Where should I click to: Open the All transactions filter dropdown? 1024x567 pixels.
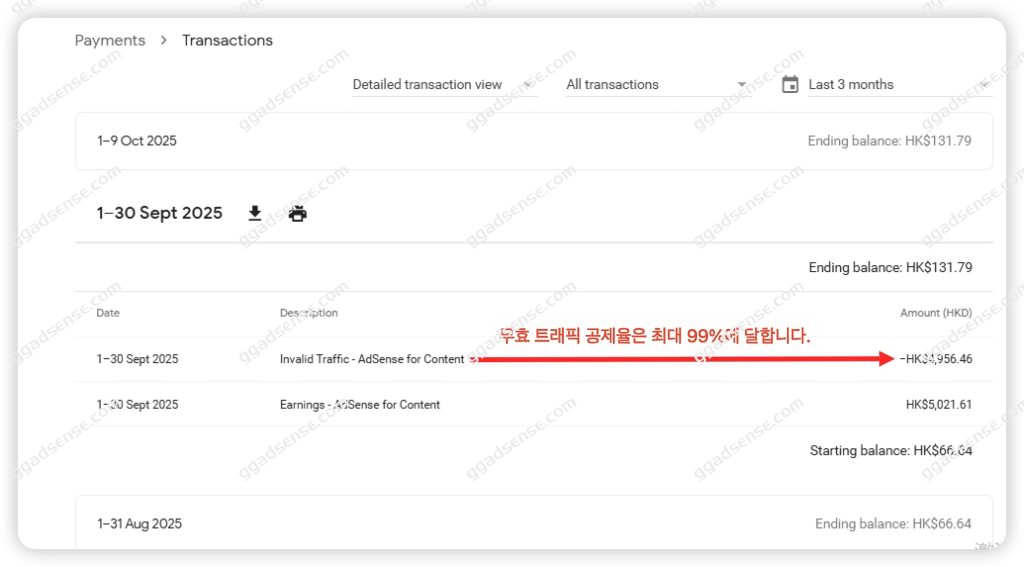point(657,84)
